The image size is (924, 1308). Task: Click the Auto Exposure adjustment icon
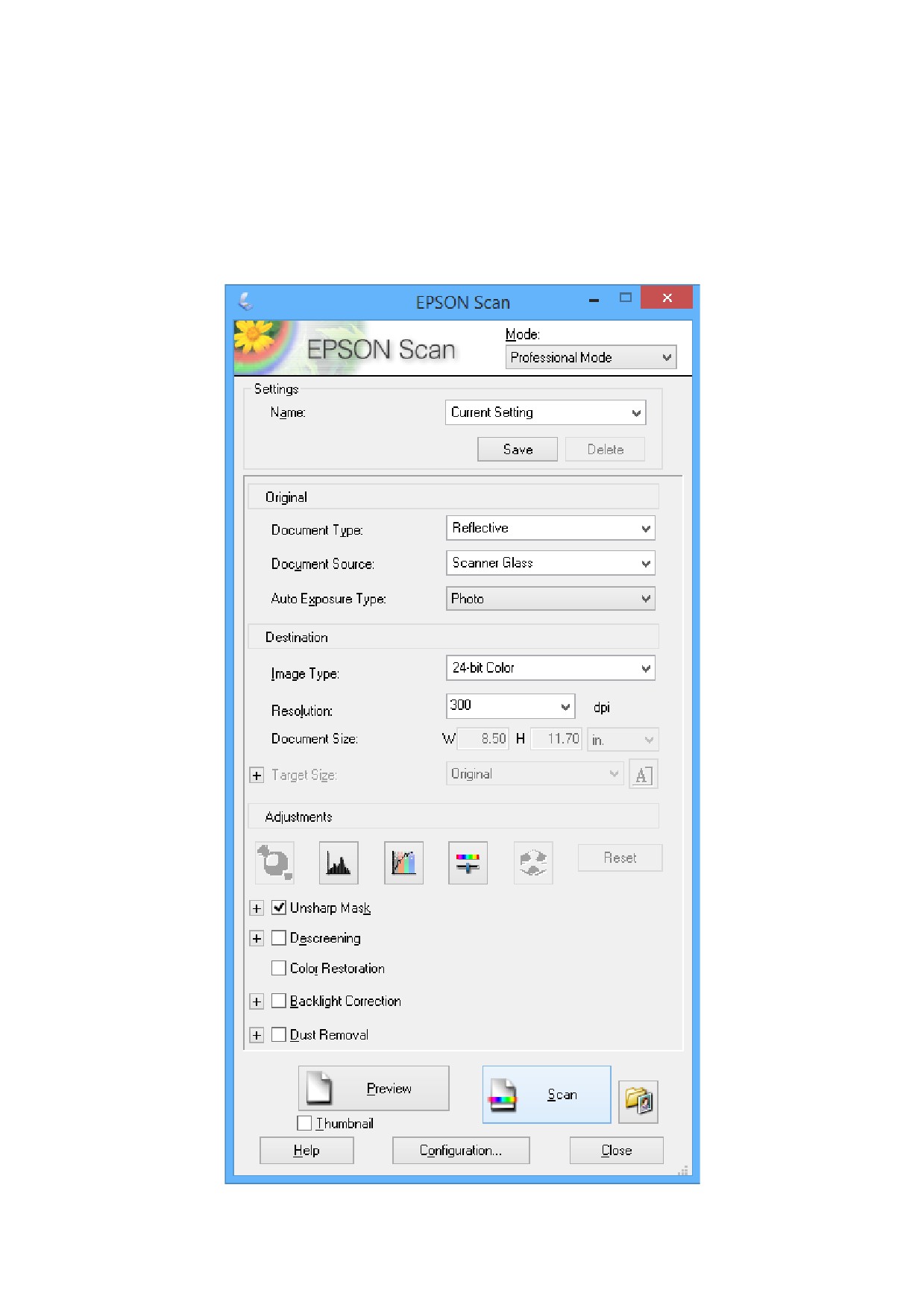274,863
